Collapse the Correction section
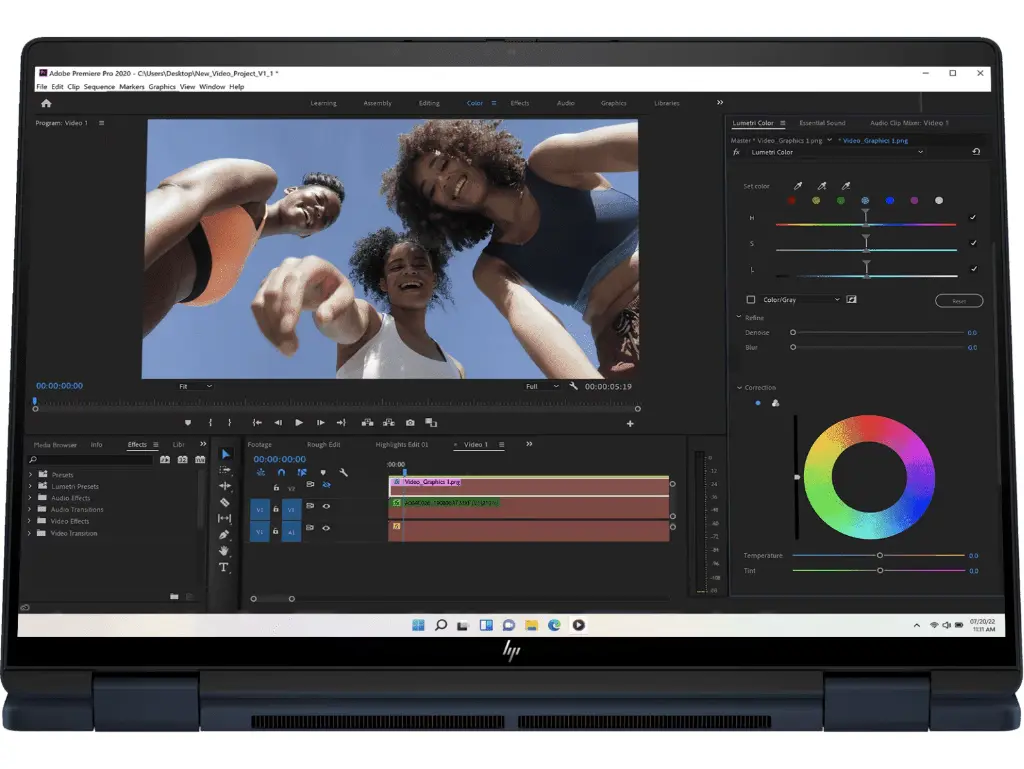Viewport: 1024px width, 769px height. coord(739,388)
